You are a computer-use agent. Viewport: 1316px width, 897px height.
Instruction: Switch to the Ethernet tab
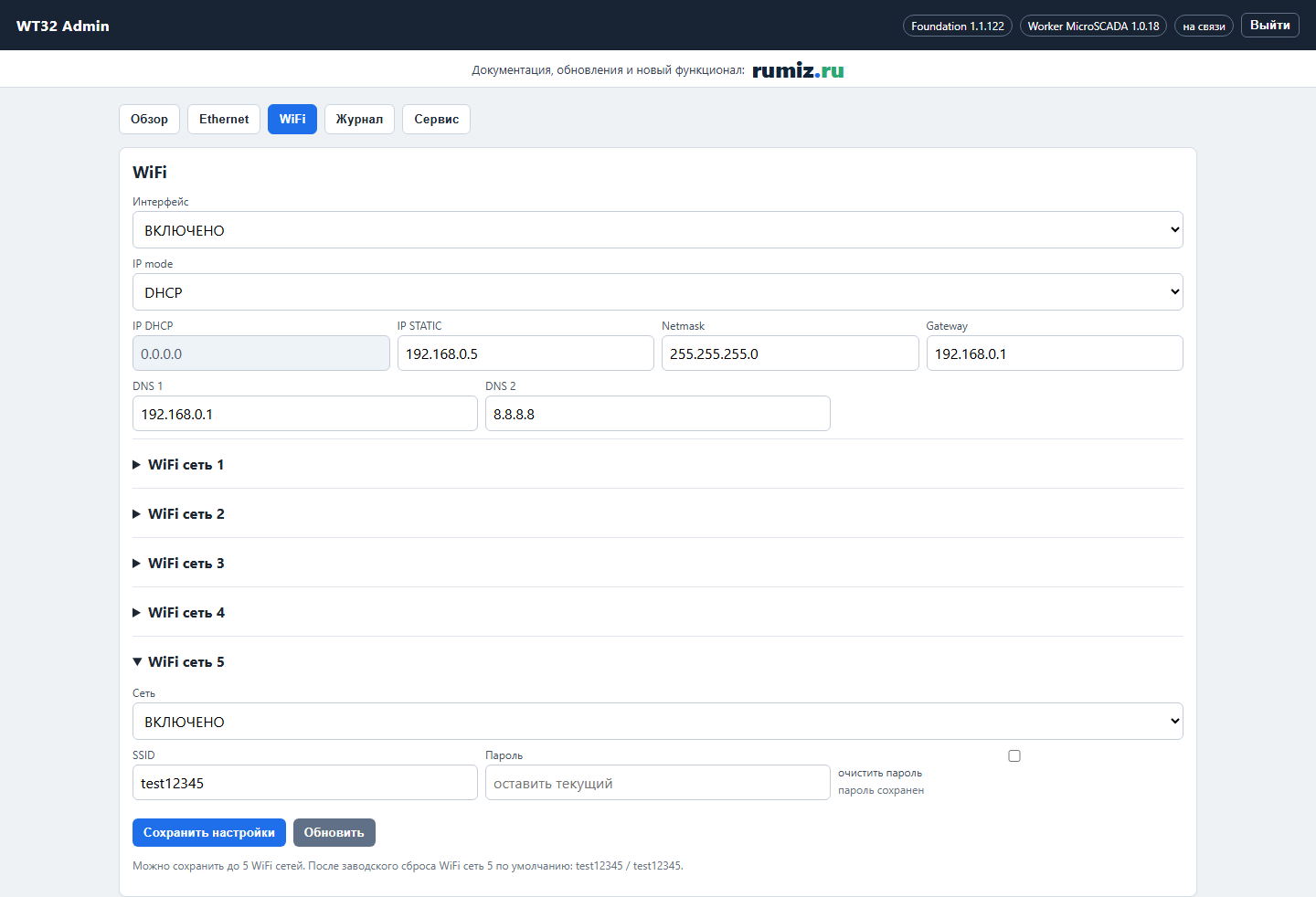tap(224, 119)
